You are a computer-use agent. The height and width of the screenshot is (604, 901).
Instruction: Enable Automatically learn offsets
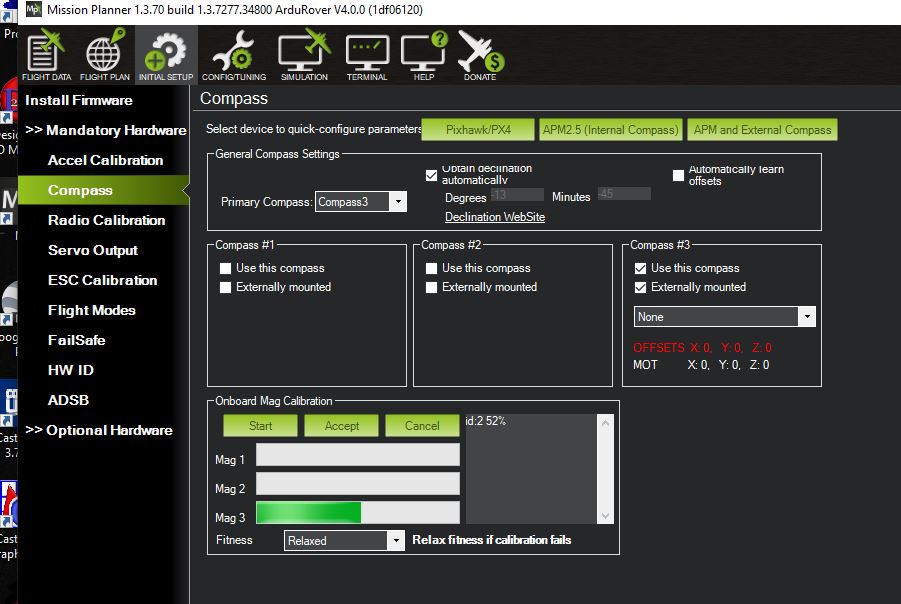point(678,175)
